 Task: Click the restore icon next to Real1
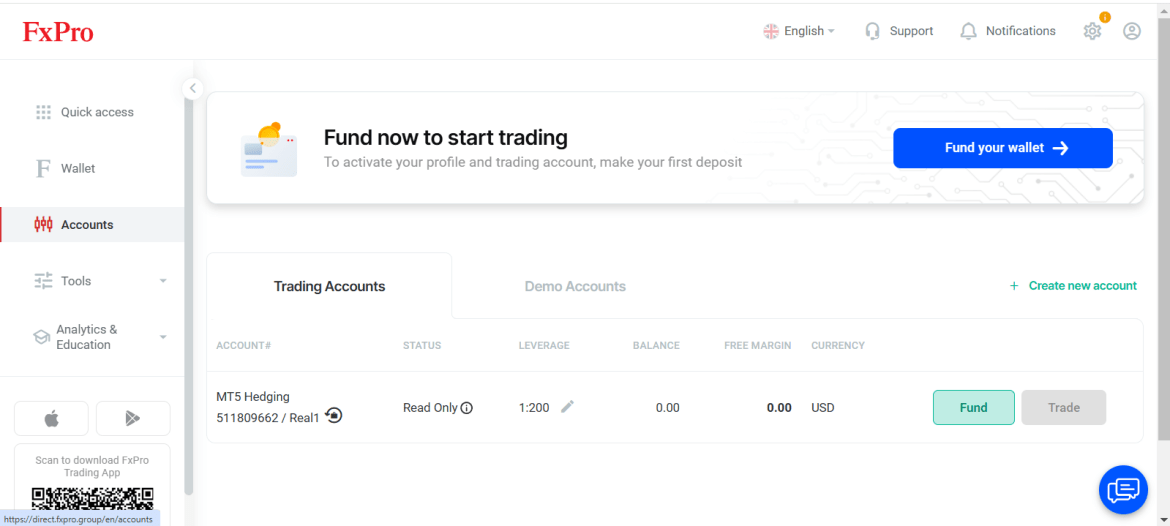coord(334,416)
